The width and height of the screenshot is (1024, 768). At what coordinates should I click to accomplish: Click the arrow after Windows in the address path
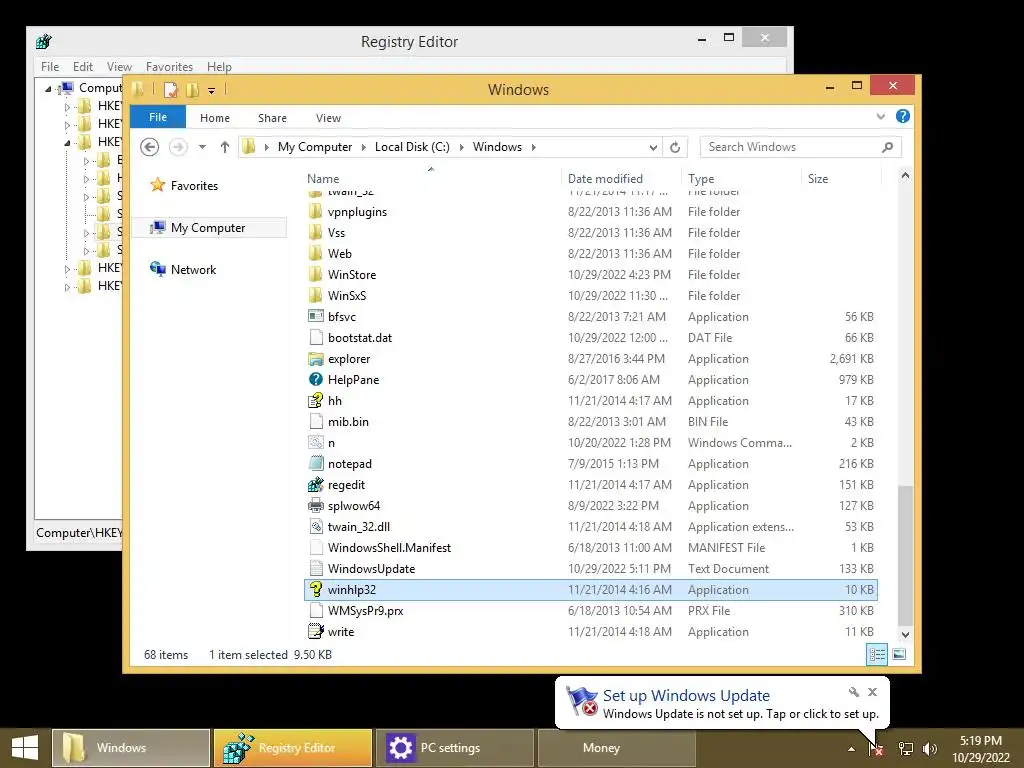pos(534,147)
